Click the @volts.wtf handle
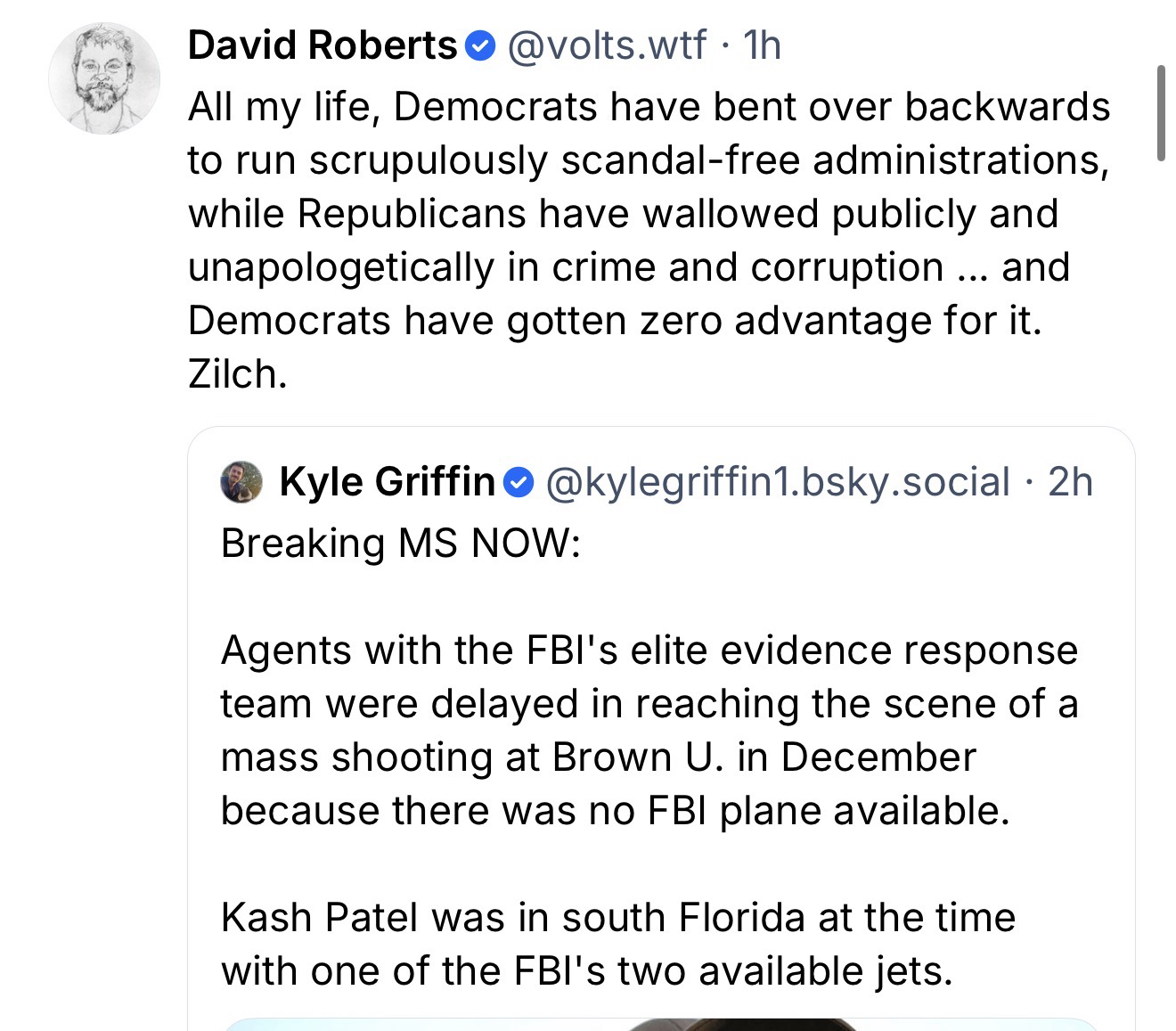Viewport: 1176px width, 1031px height. pos(607,45)
